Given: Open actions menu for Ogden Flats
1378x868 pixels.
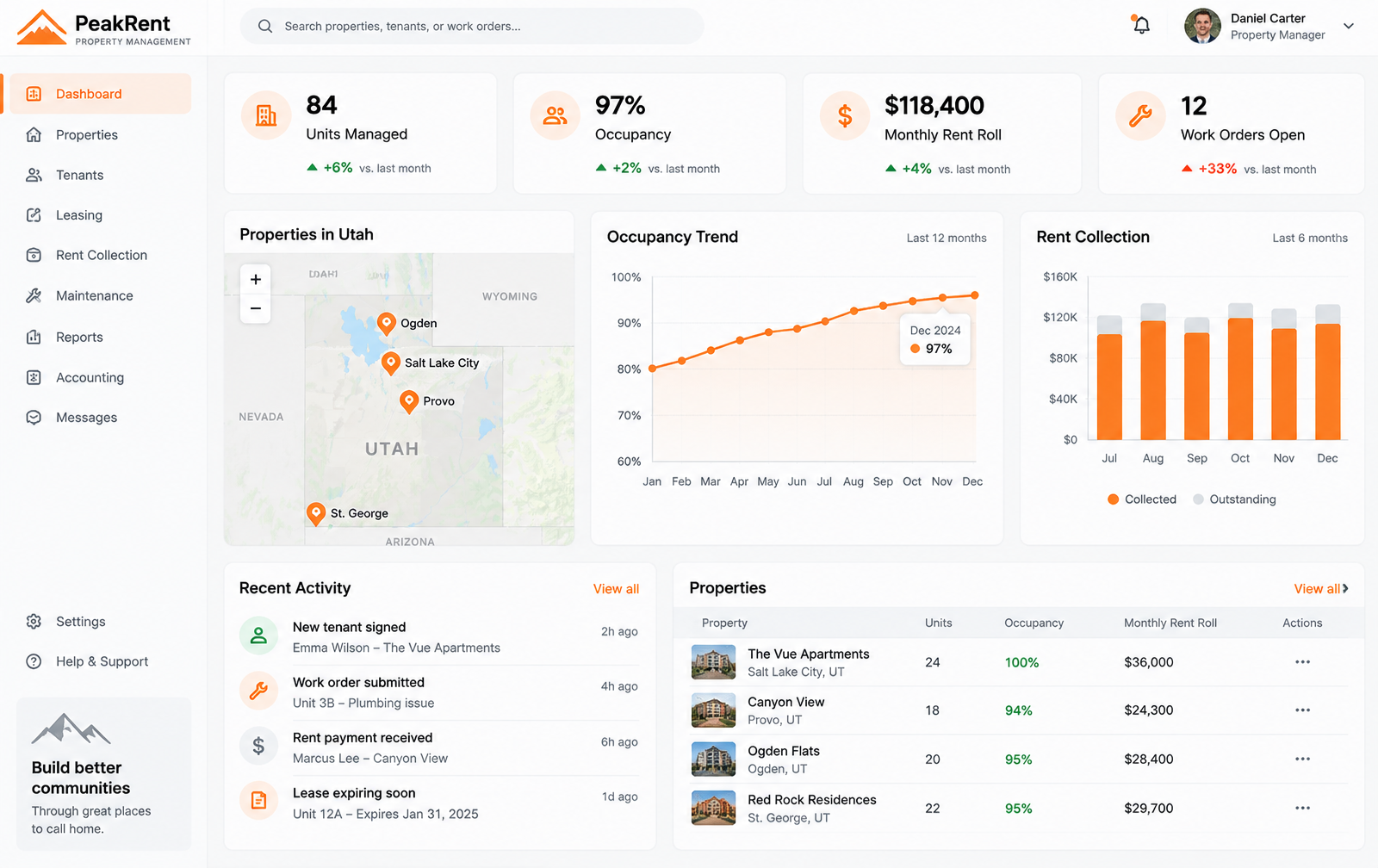Looking at the screenshot, I should 1302,759.
